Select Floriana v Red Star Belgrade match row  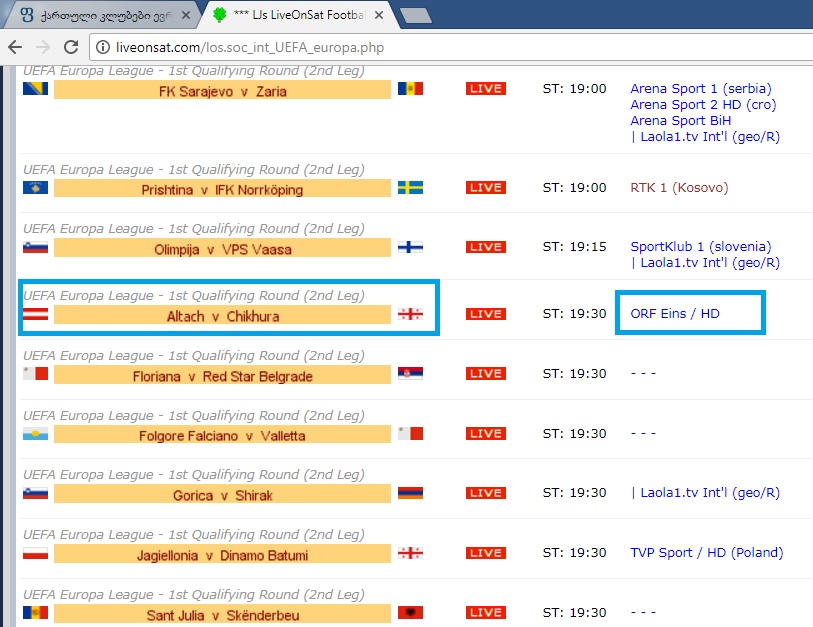(x=222, y=374)
